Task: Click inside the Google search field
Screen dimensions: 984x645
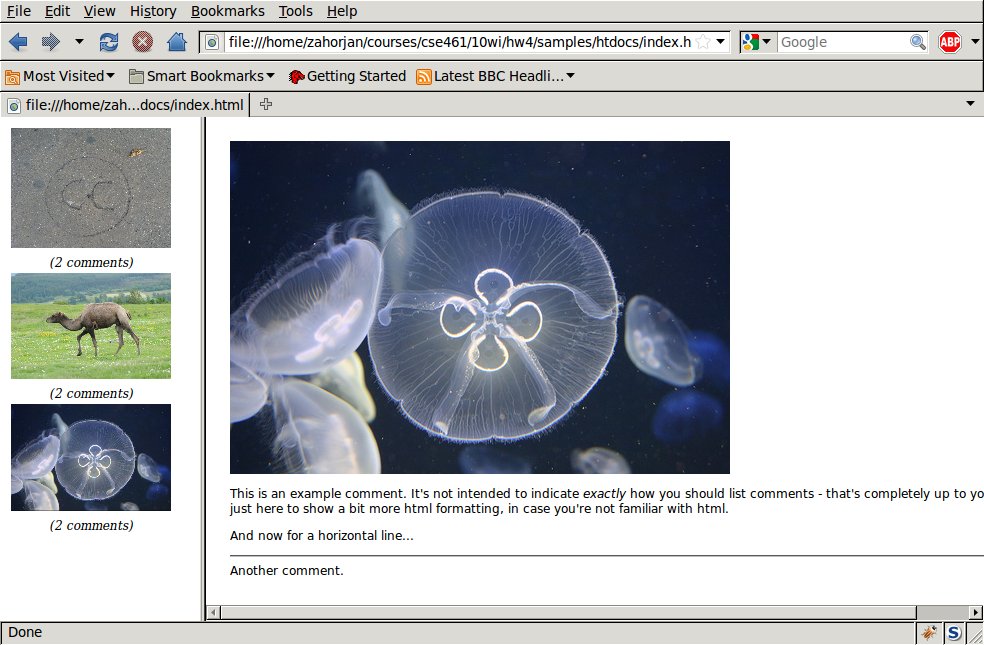Action: click(842, 42)
